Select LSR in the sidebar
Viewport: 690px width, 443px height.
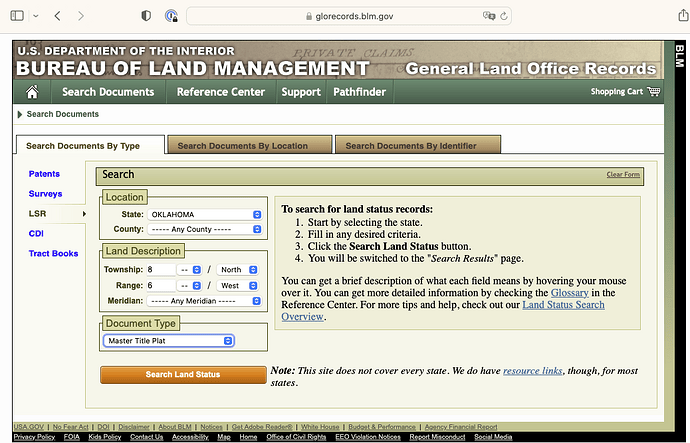click(37, 213)
